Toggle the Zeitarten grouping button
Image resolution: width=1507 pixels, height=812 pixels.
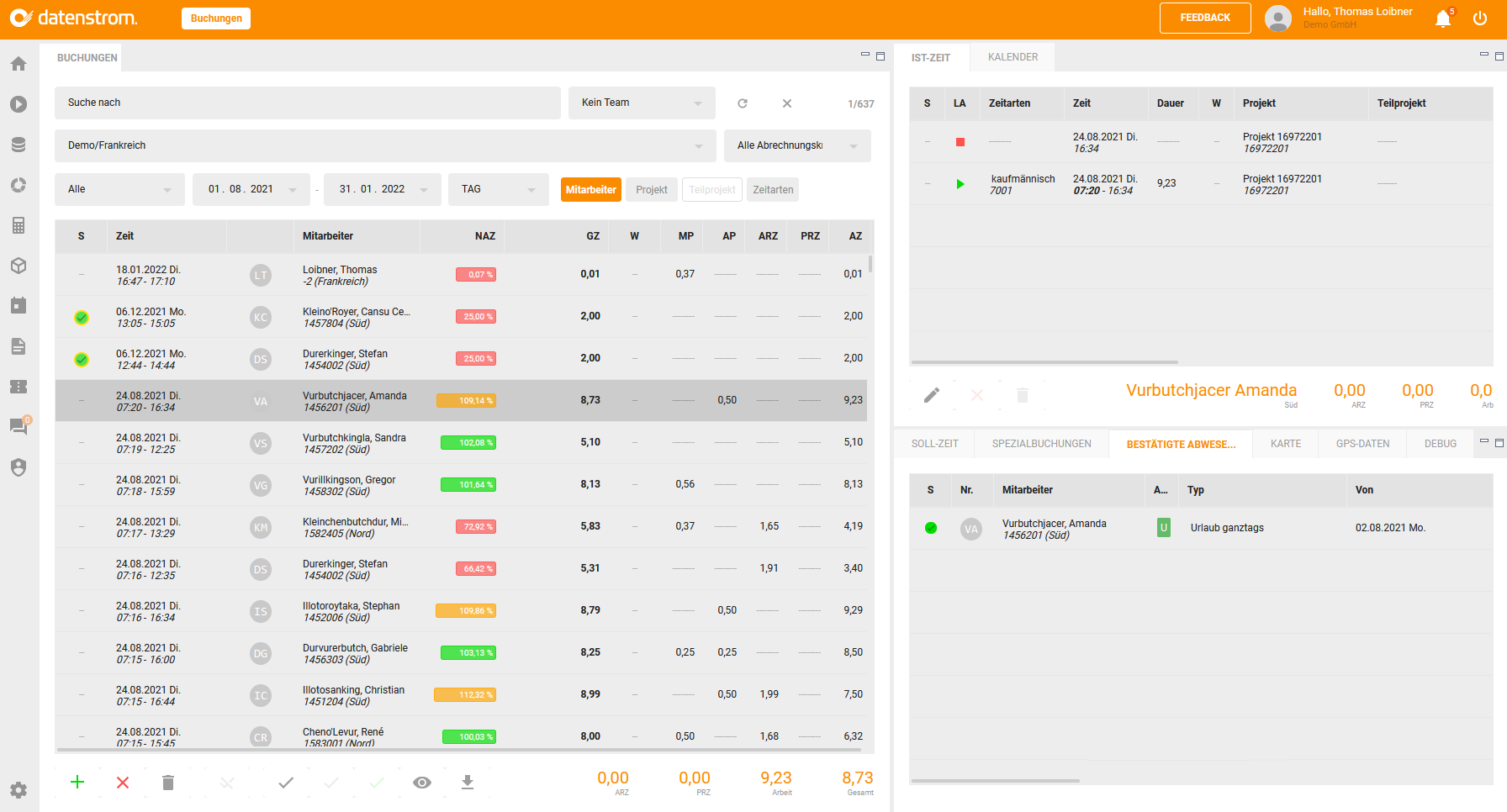[773, 190]
